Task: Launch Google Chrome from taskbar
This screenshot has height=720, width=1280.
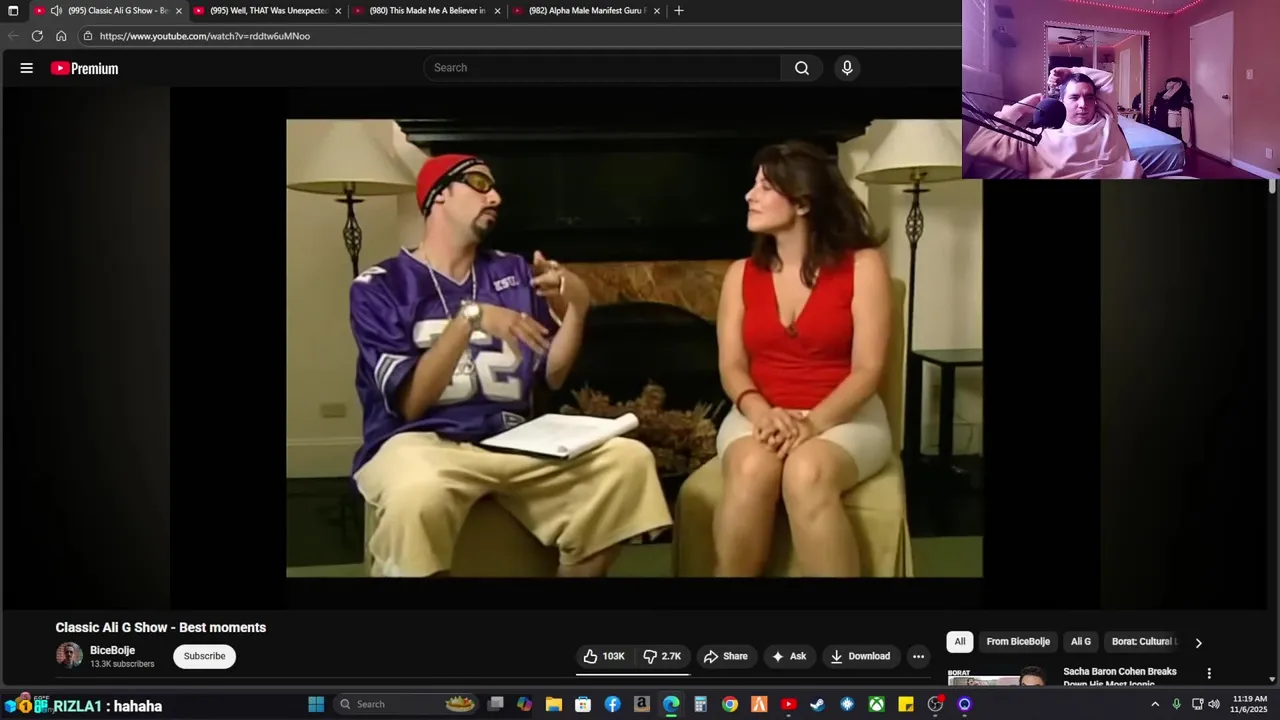Action: coord(730,704)
